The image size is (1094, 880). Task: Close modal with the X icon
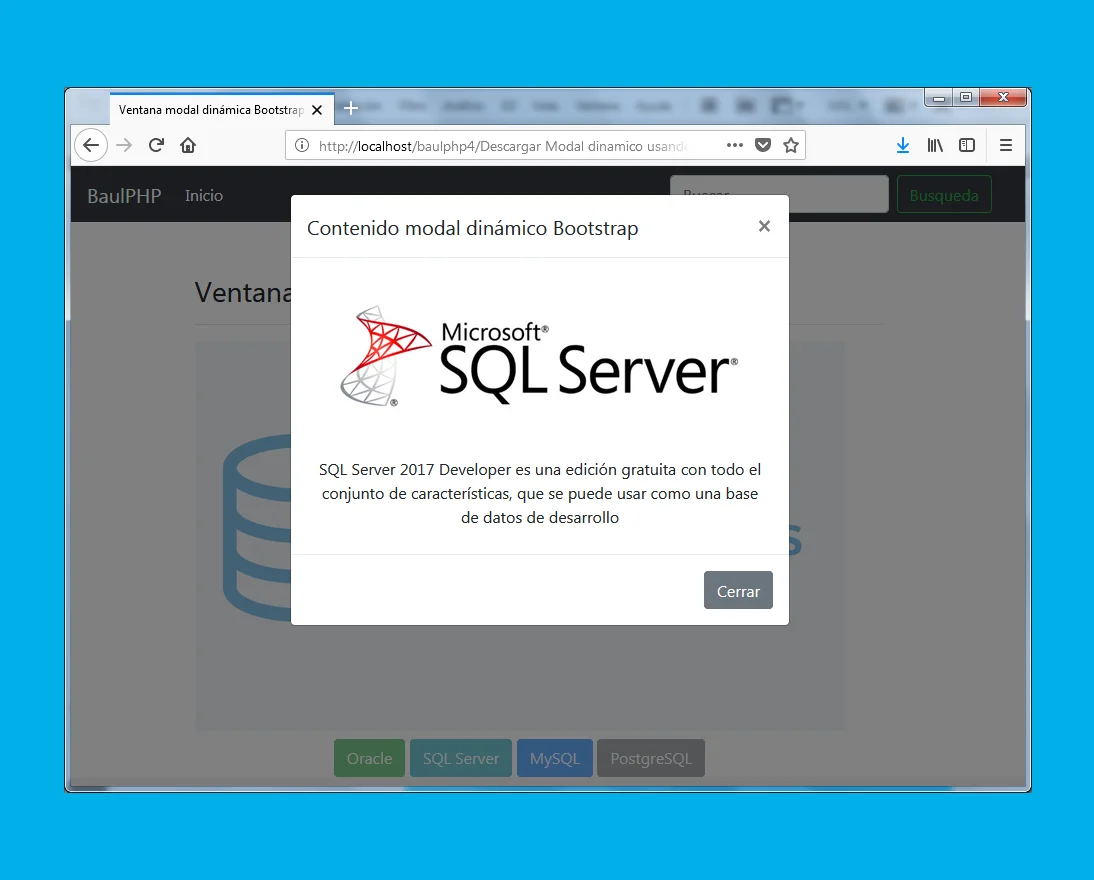coord(764,226)
